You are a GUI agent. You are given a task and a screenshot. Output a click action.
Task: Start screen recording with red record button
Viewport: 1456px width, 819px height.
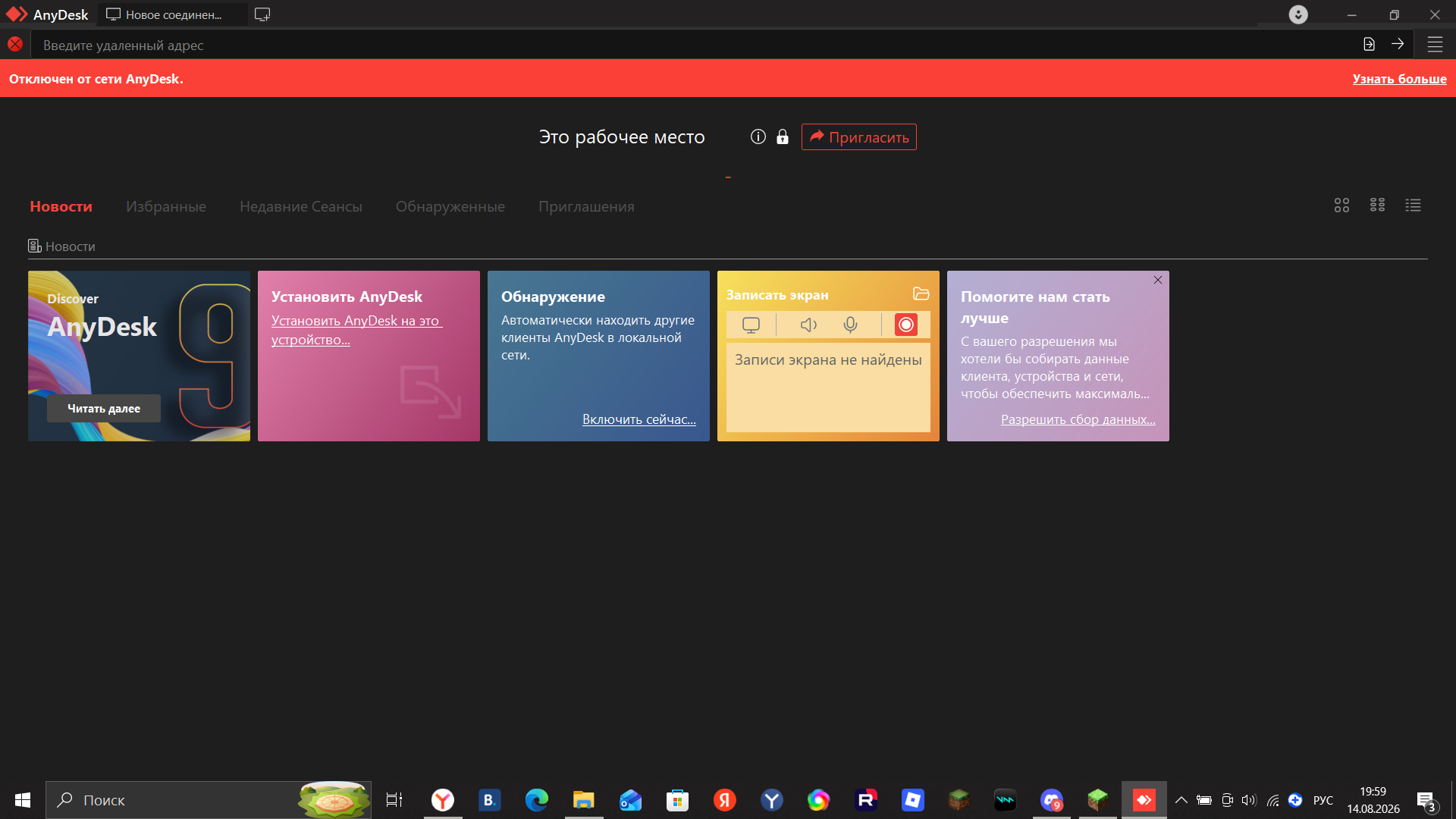tap(905, 325)
